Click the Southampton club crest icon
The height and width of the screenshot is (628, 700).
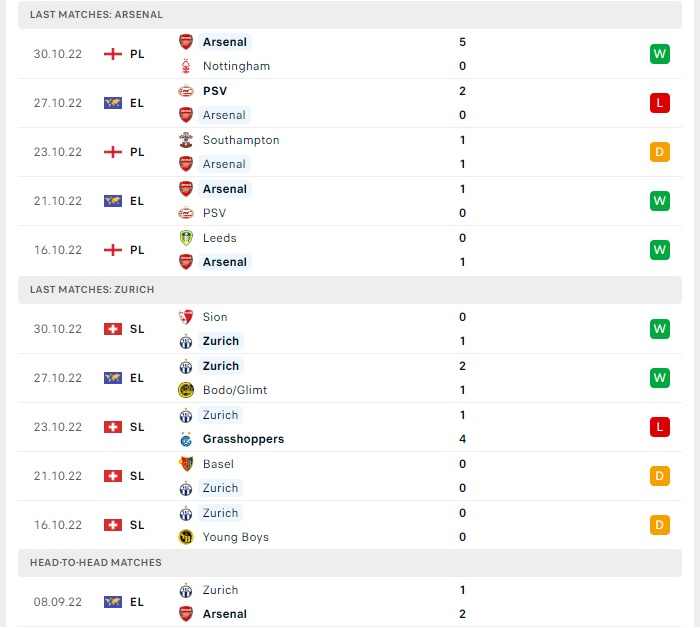click(185, 140)
